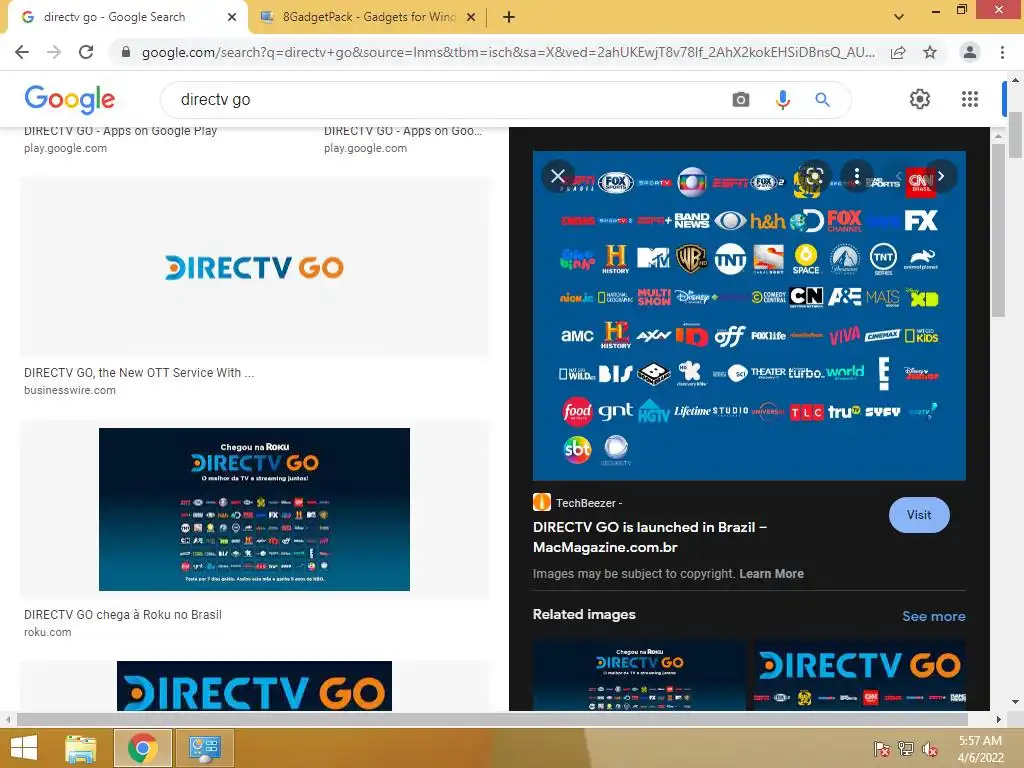Click the horizontal scrollbar at bottom
This screenshot has width=1024, height=768.
pos(494,719)
